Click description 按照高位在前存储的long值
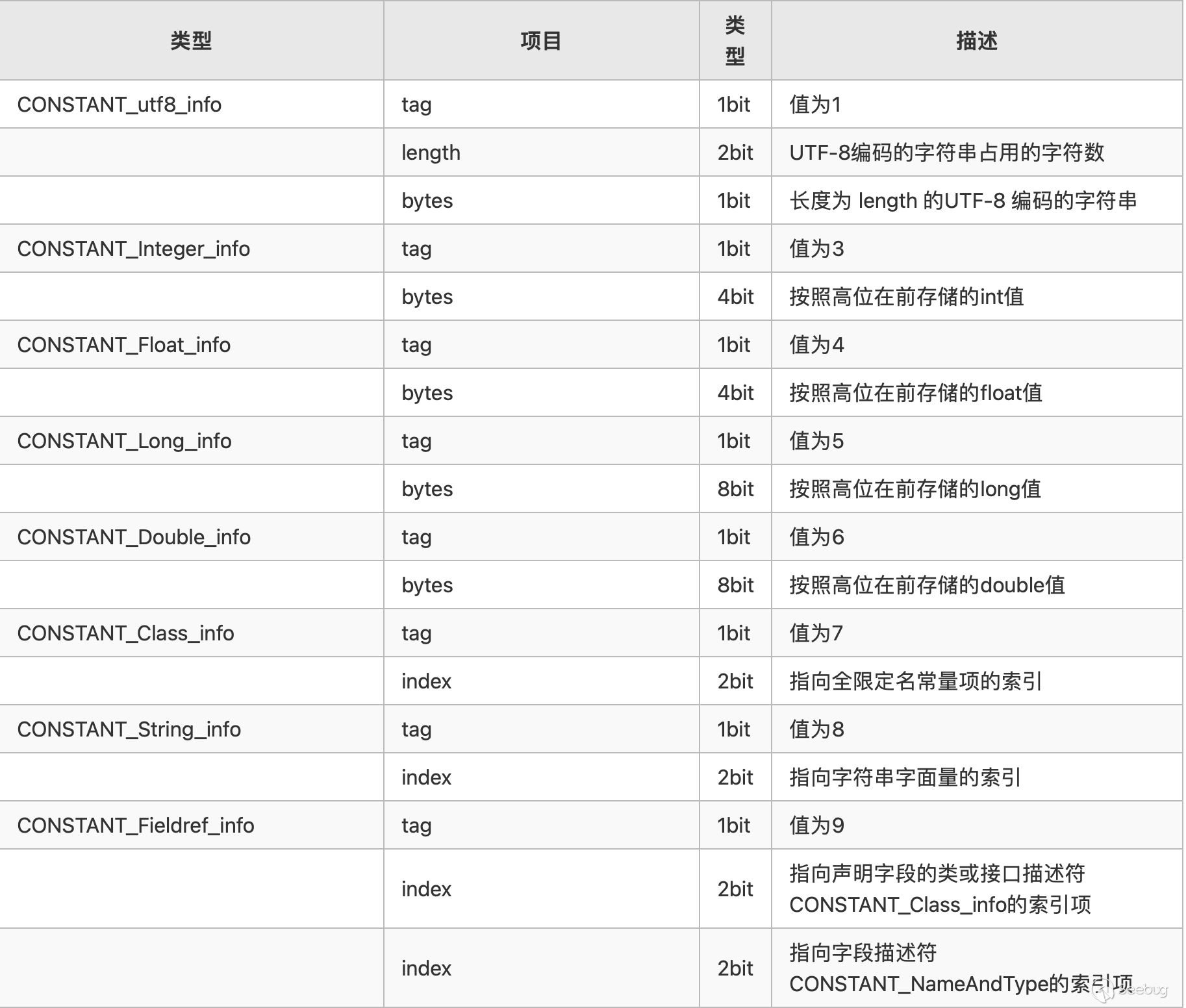Screen dimensions: 1186x1008 click(x=915, y=489)
